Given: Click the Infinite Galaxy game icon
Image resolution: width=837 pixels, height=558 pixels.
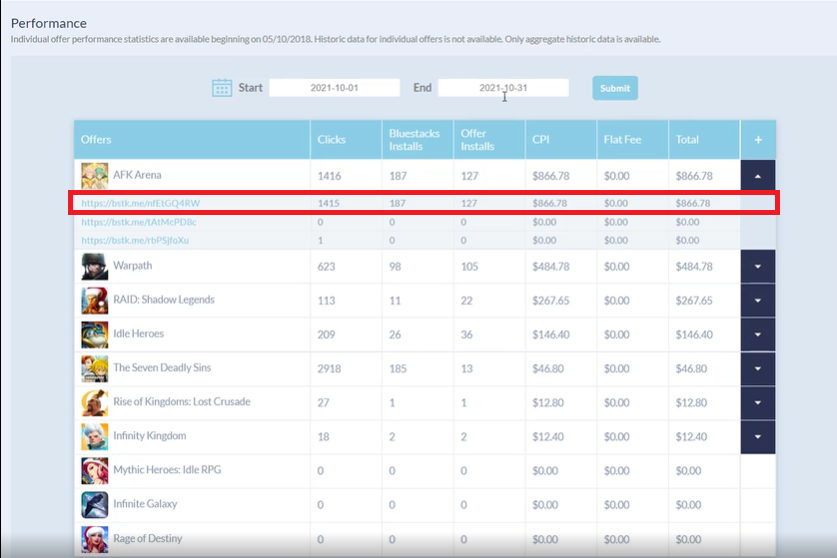Looking at the screenshot, I should 94,505.
